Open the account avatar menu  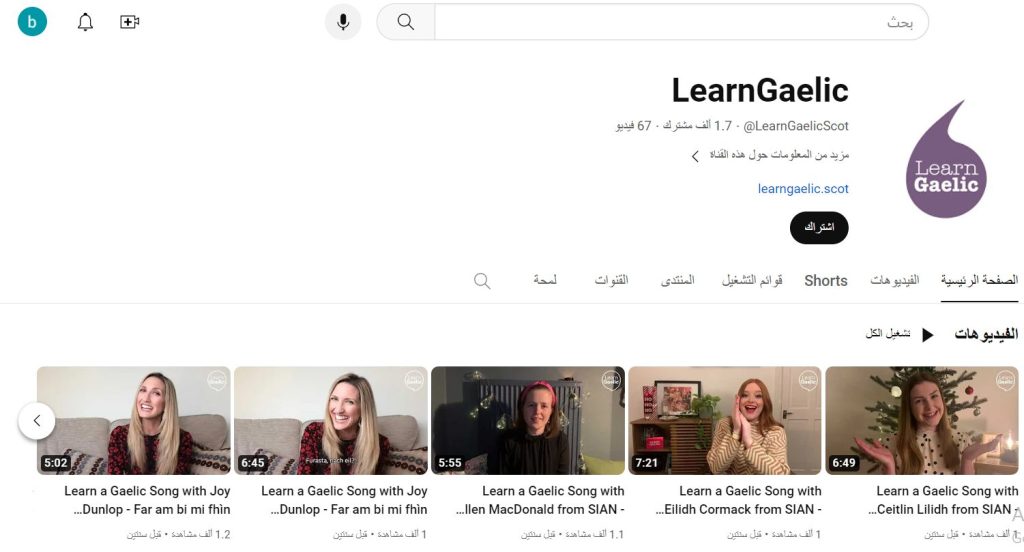click(33, 22)
